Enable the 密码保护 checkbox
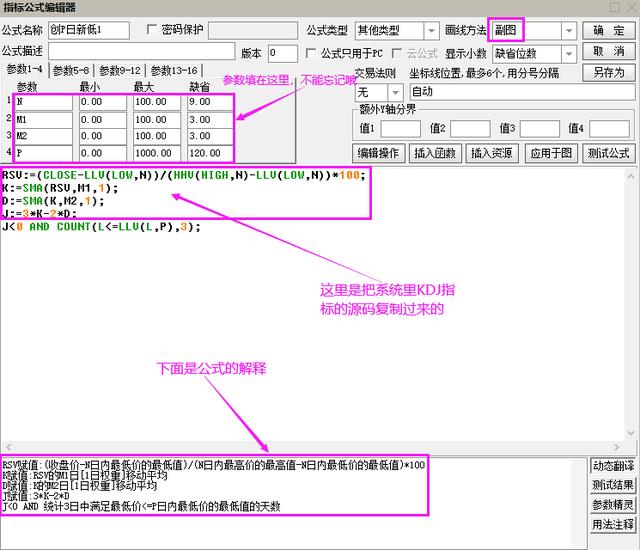This screenshot has height=550, width=640. (152, 31)
